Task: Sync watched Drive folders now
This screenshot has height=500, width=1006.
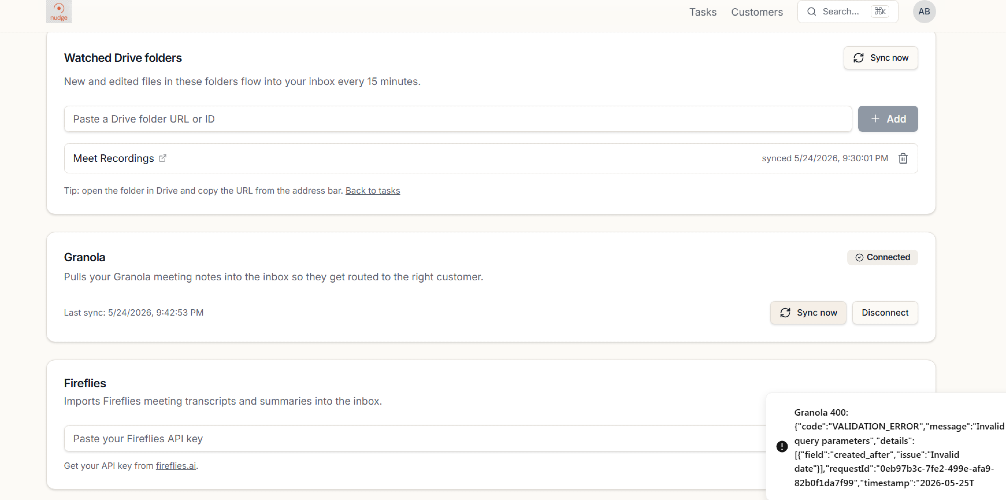Action: tap(880, 58)
